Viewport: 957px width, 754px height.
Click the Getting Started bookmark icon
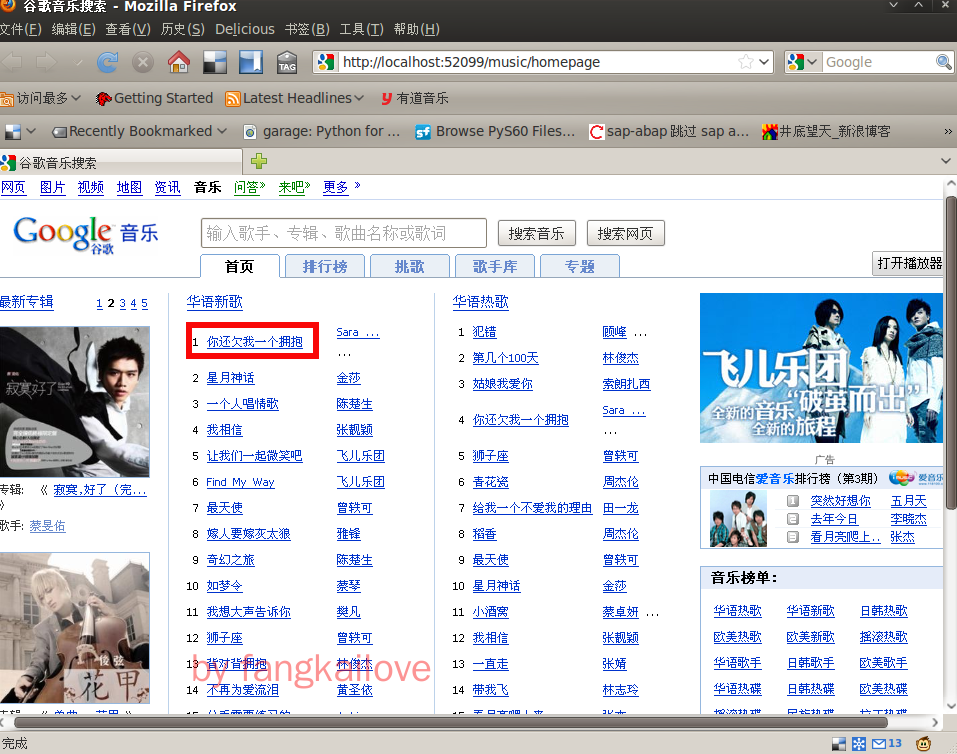tap(104, 98)
